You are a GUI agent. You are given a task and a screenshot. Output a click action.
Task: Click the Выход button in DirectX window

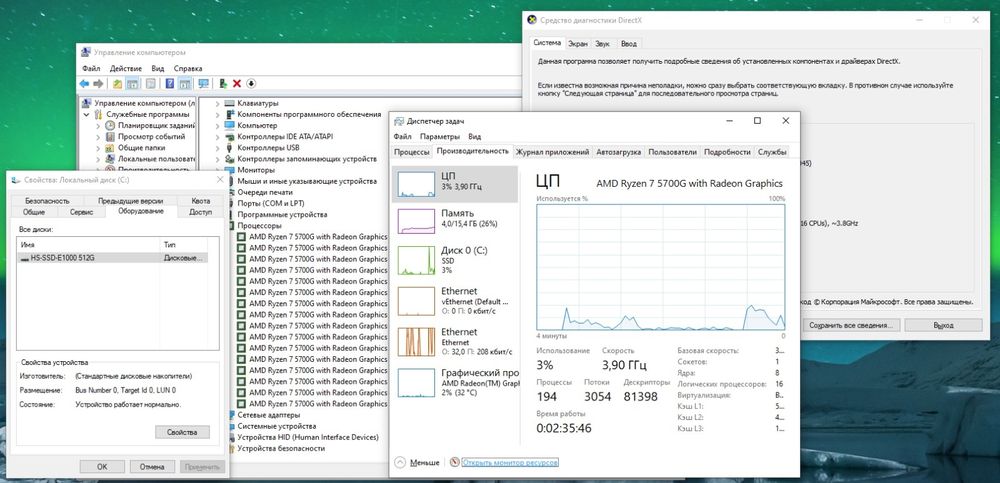click(943, 325)
